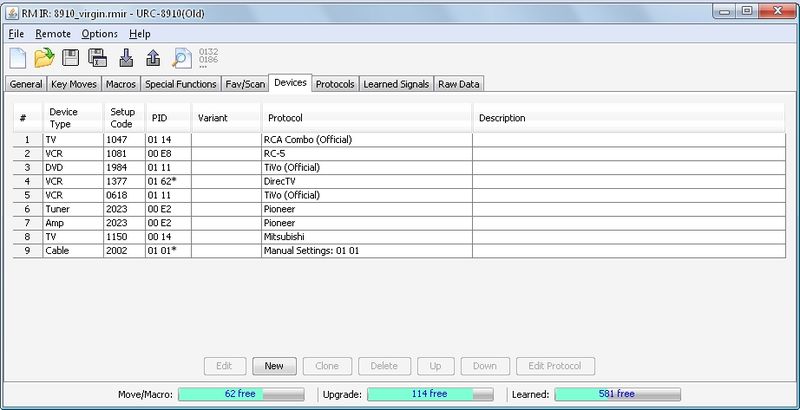Click the Protocol column header

pos(366,117)
